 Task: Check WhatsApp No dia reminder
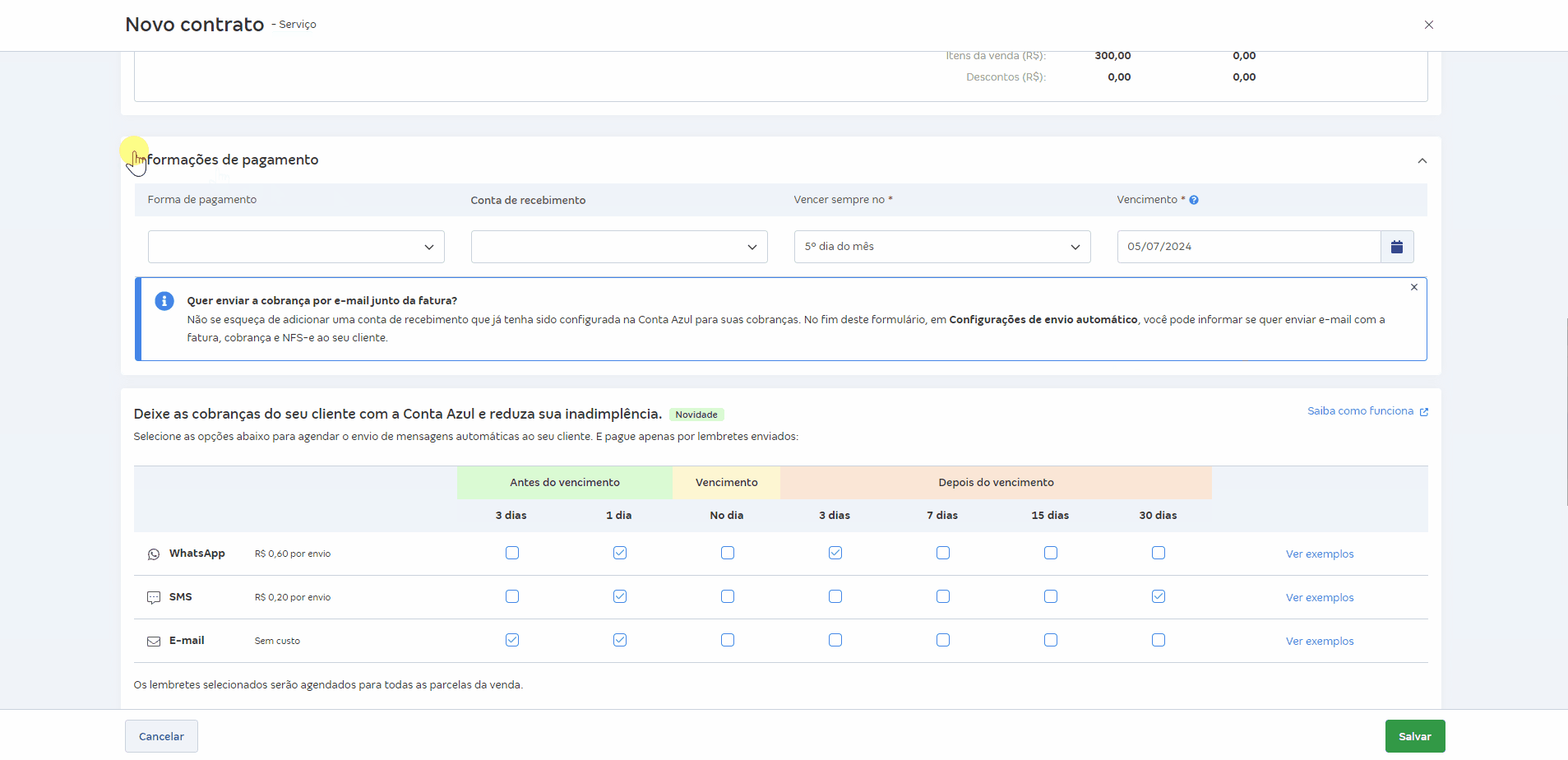coord(728,553)
